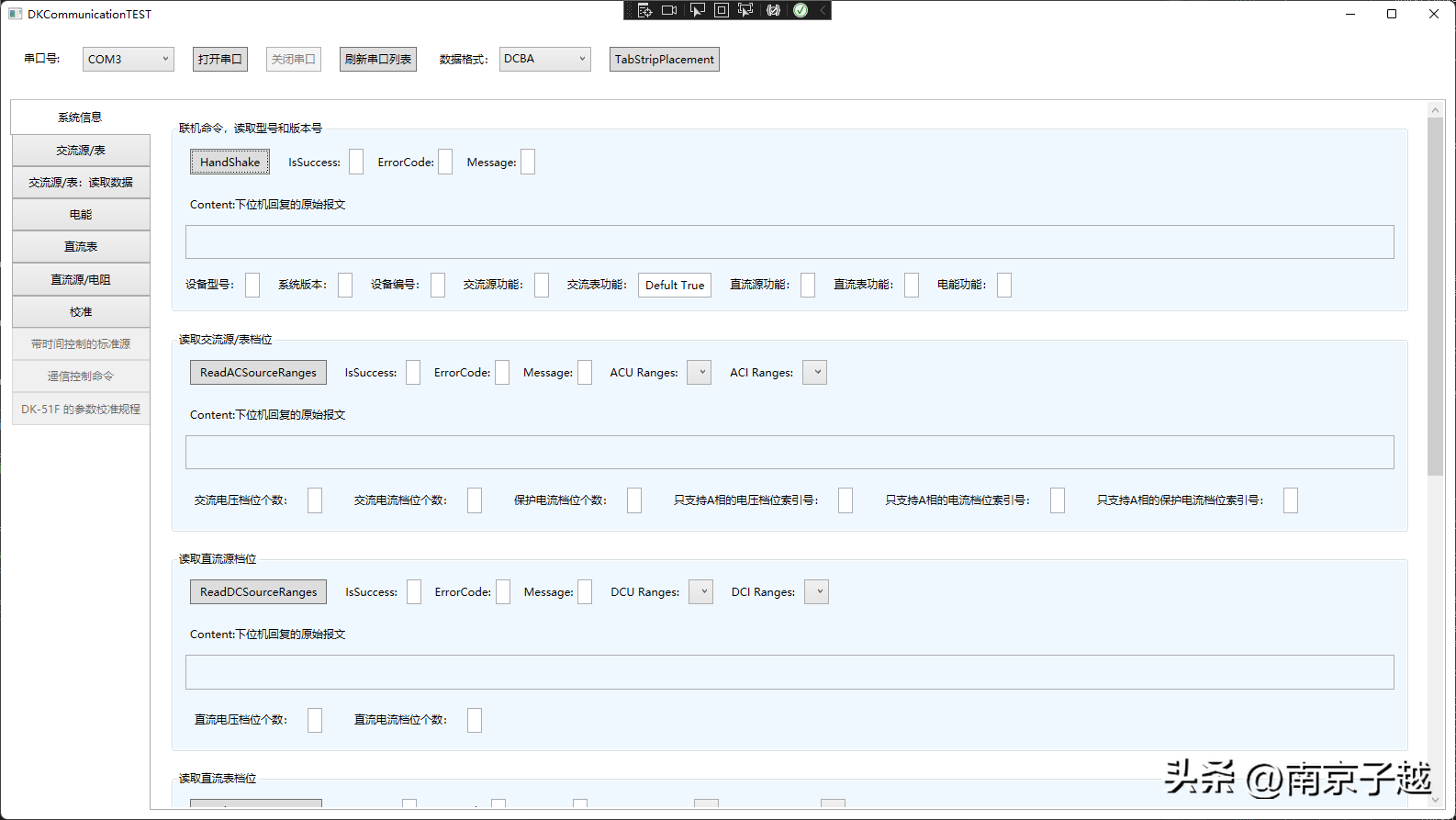Focus the Message field in ReadACSourceRanges row

click(585, 372)
